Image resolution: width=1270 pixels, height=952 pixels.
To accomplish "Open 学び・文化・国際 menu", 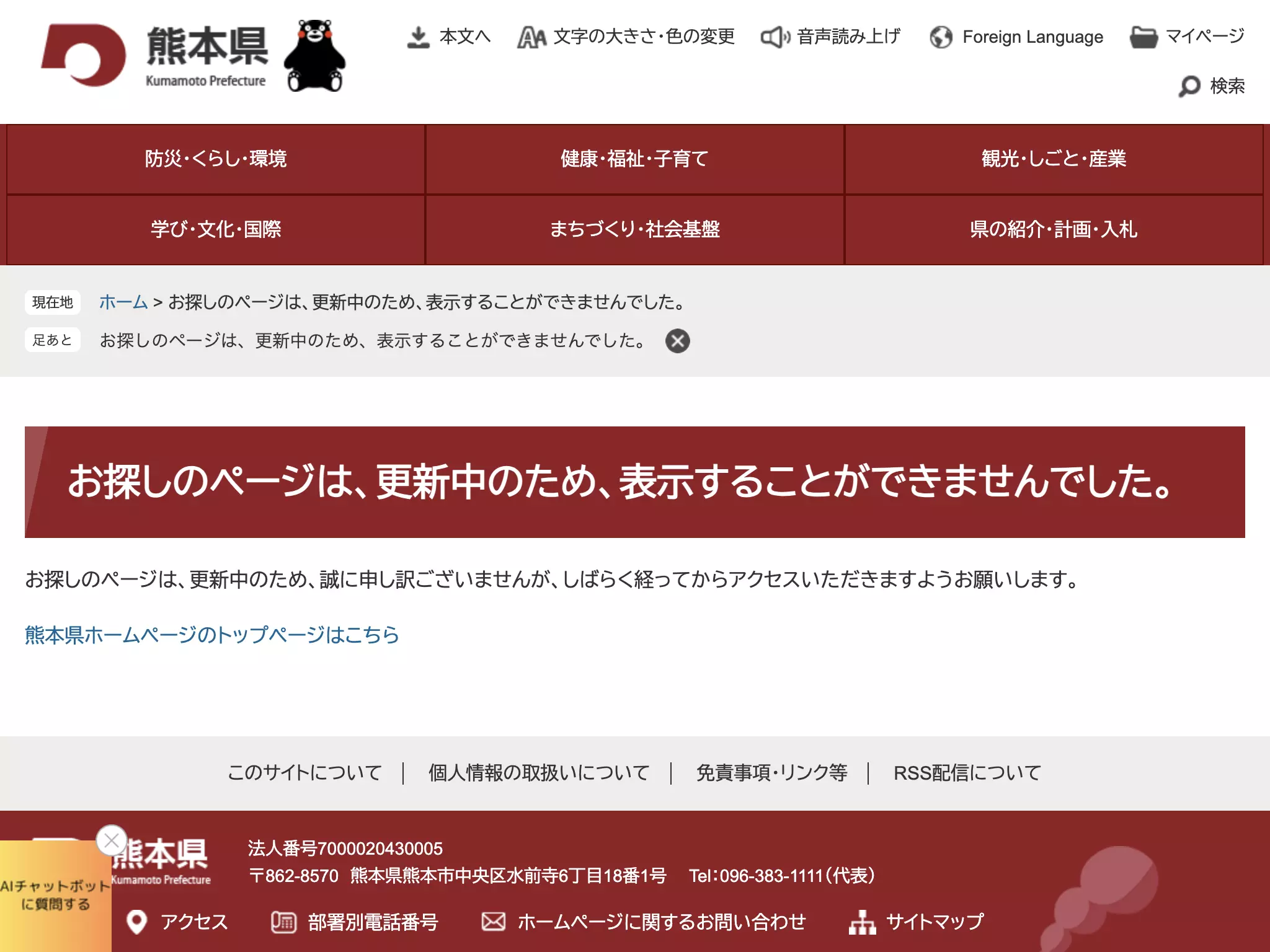I will (x=216, y=230).
